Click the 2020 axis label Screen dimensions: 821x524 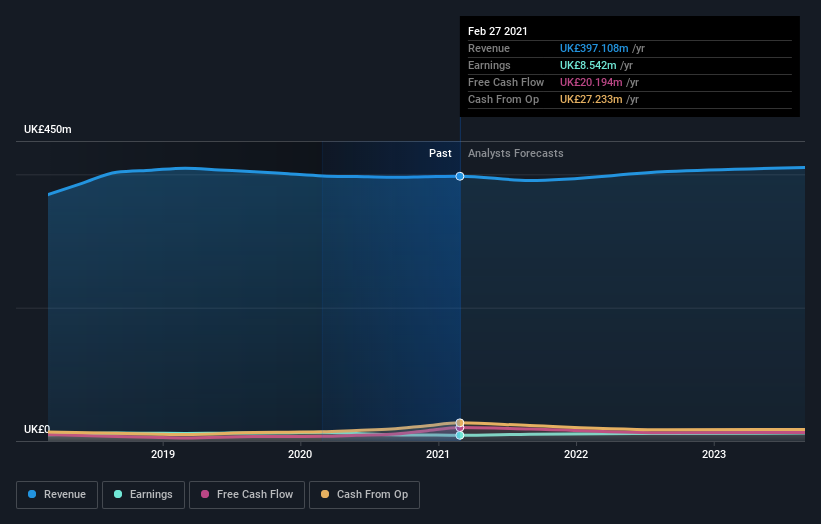(300, 454)
